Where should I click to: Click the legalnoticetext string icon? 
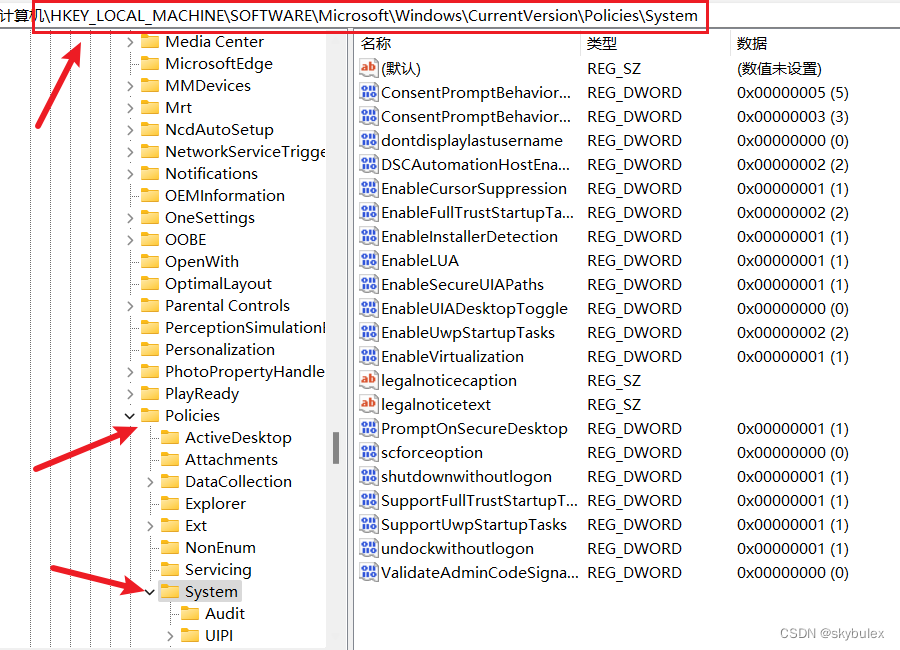coord(368,404)
